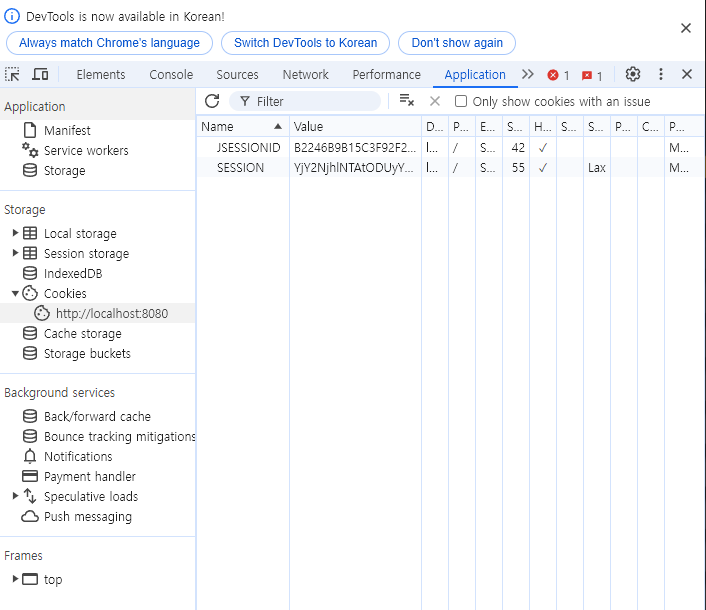Switch to the Sources tab
This screenshot has height=610, width=706.
pos(237,75)
